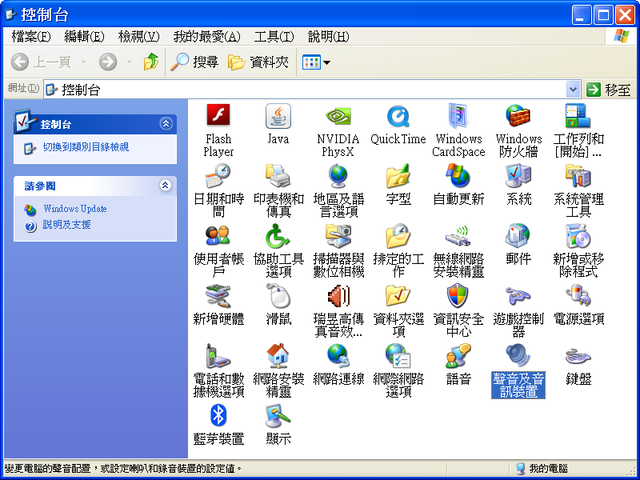The image size is (640, 480).
Task: Open 瑞昱高傳真音效 Realtek audio icon
Action: coord(338,296)
